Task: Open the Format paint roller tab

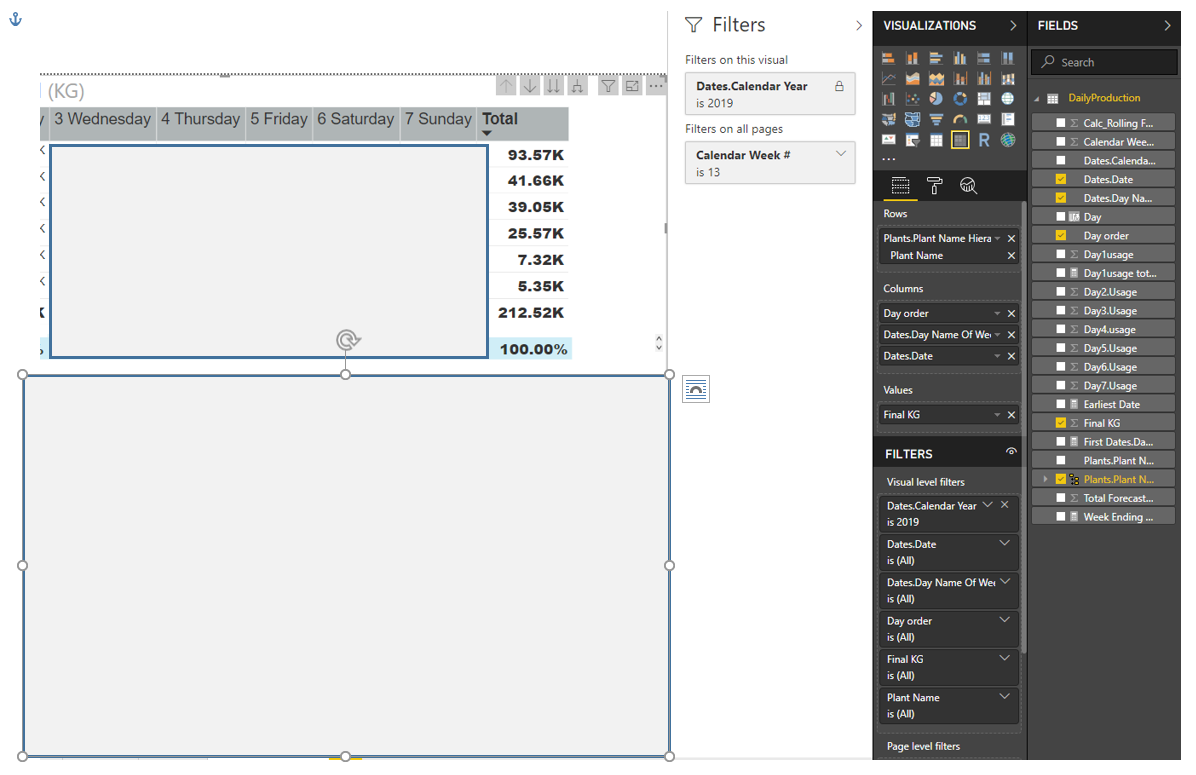Action: [x=934, y=185]
